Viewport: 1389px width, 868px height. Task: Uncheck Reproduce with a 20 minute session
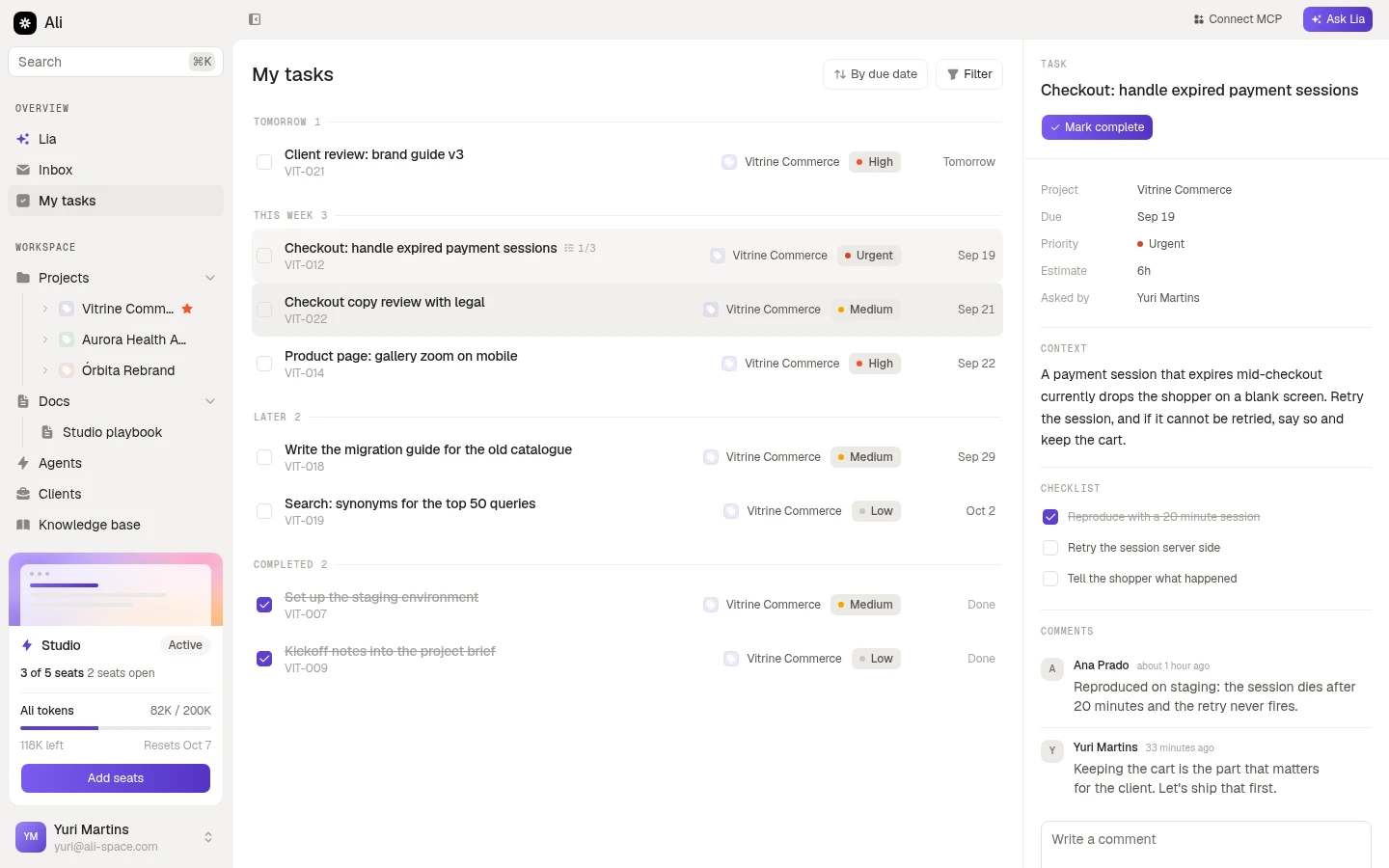click(1050, 517)
